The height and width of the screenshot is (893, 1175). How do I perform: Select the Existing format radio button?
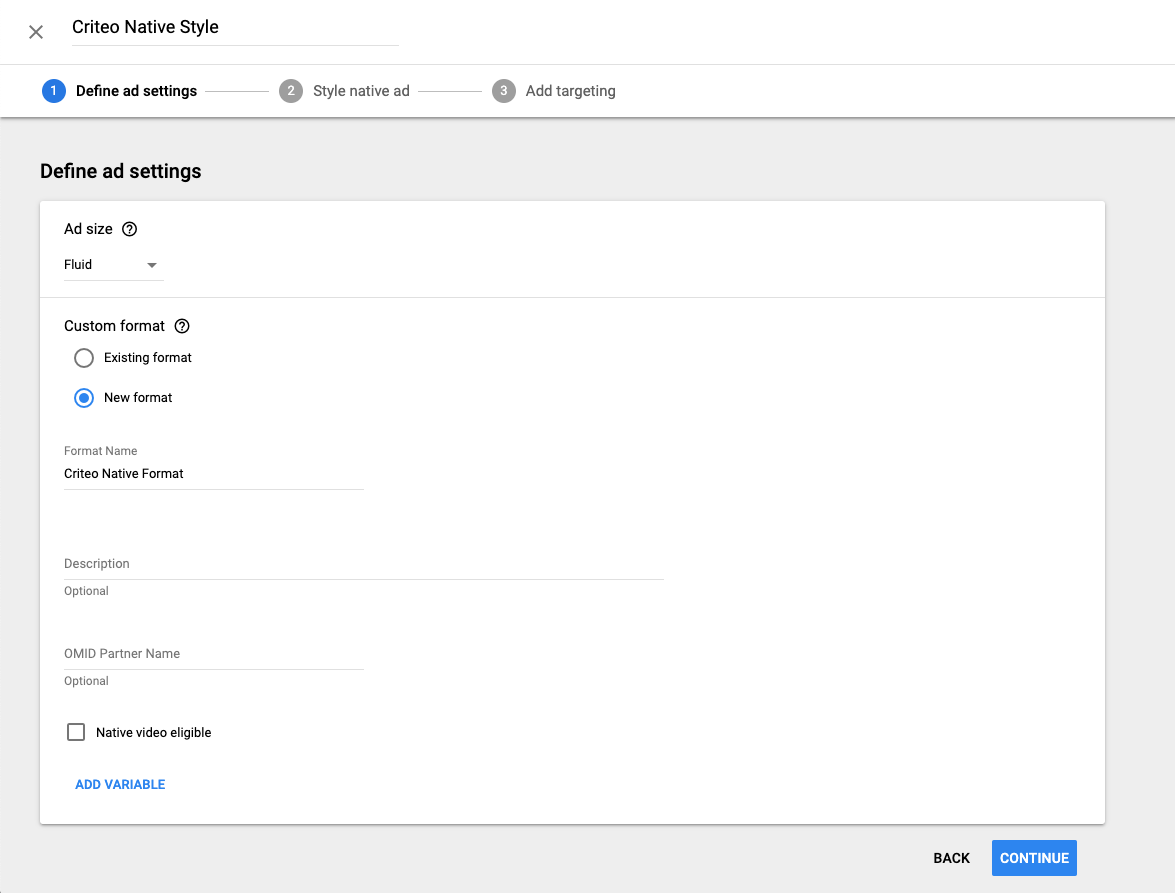[84, 358]
